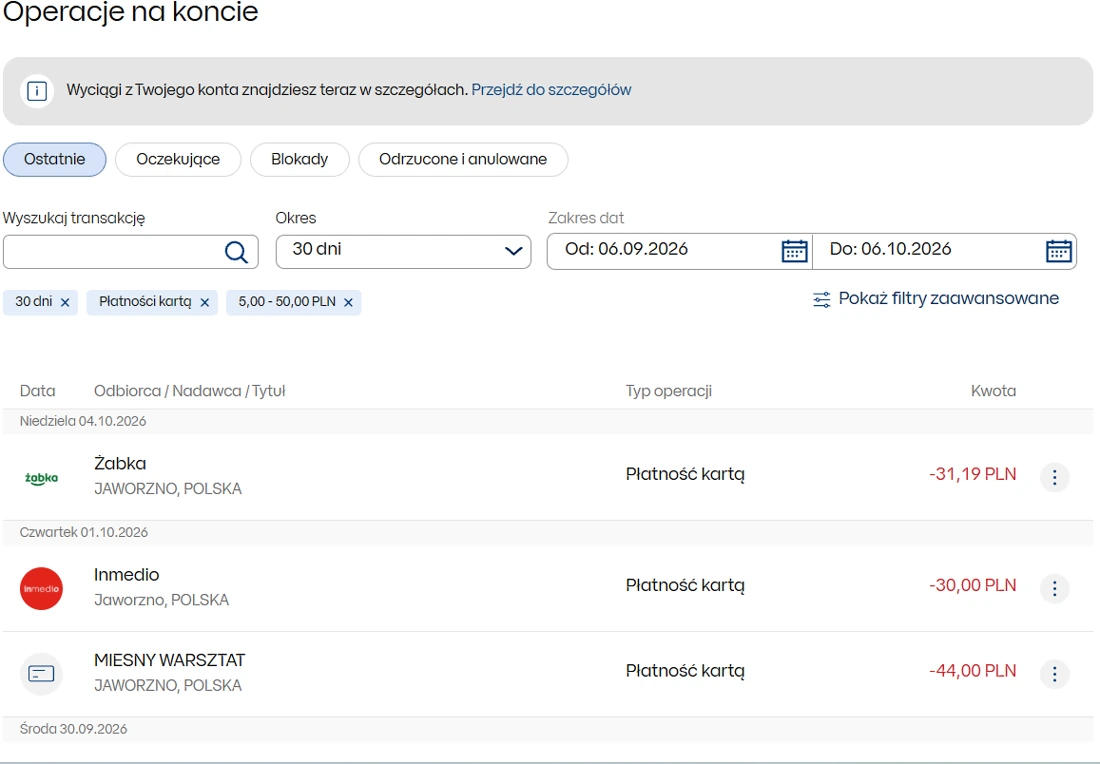Open the end date calendar icon
The height and width of the screenshot is (764, 1100).
(x=1059, y=251)
